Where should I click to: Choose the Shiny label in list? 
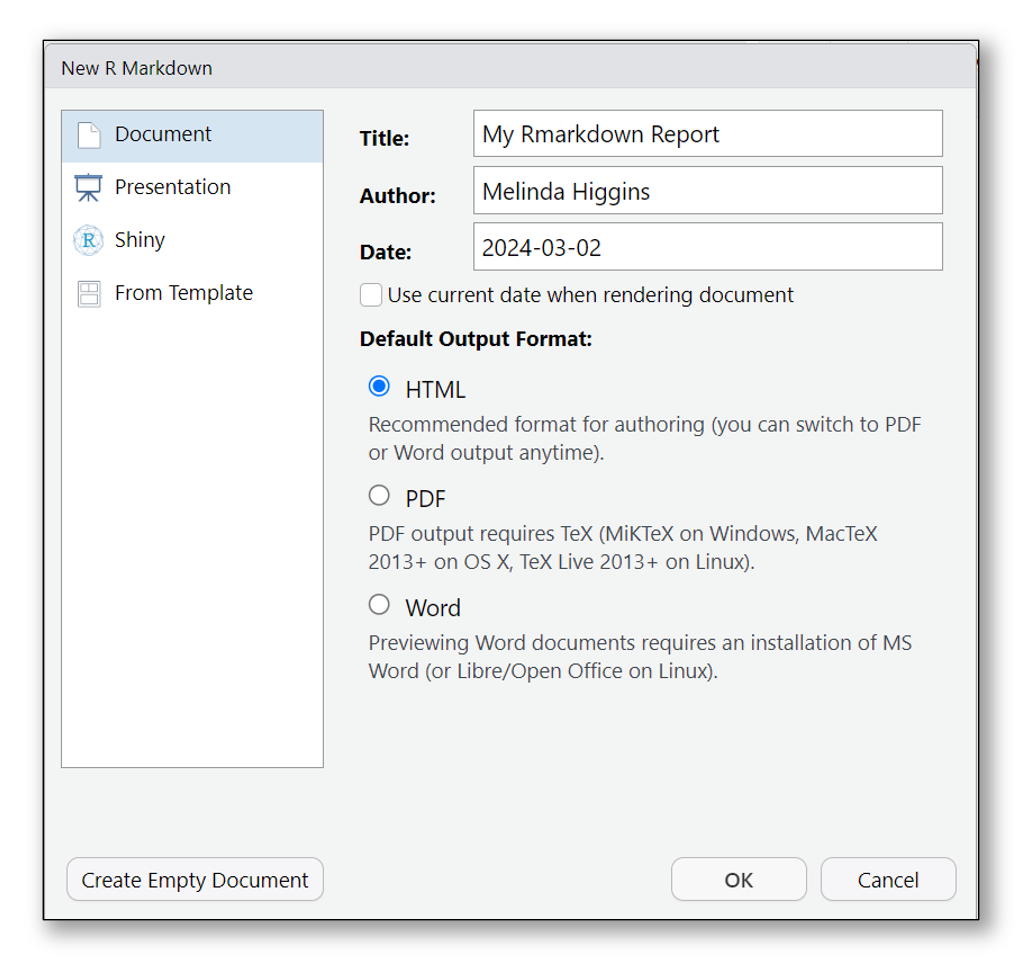point(140,241)
